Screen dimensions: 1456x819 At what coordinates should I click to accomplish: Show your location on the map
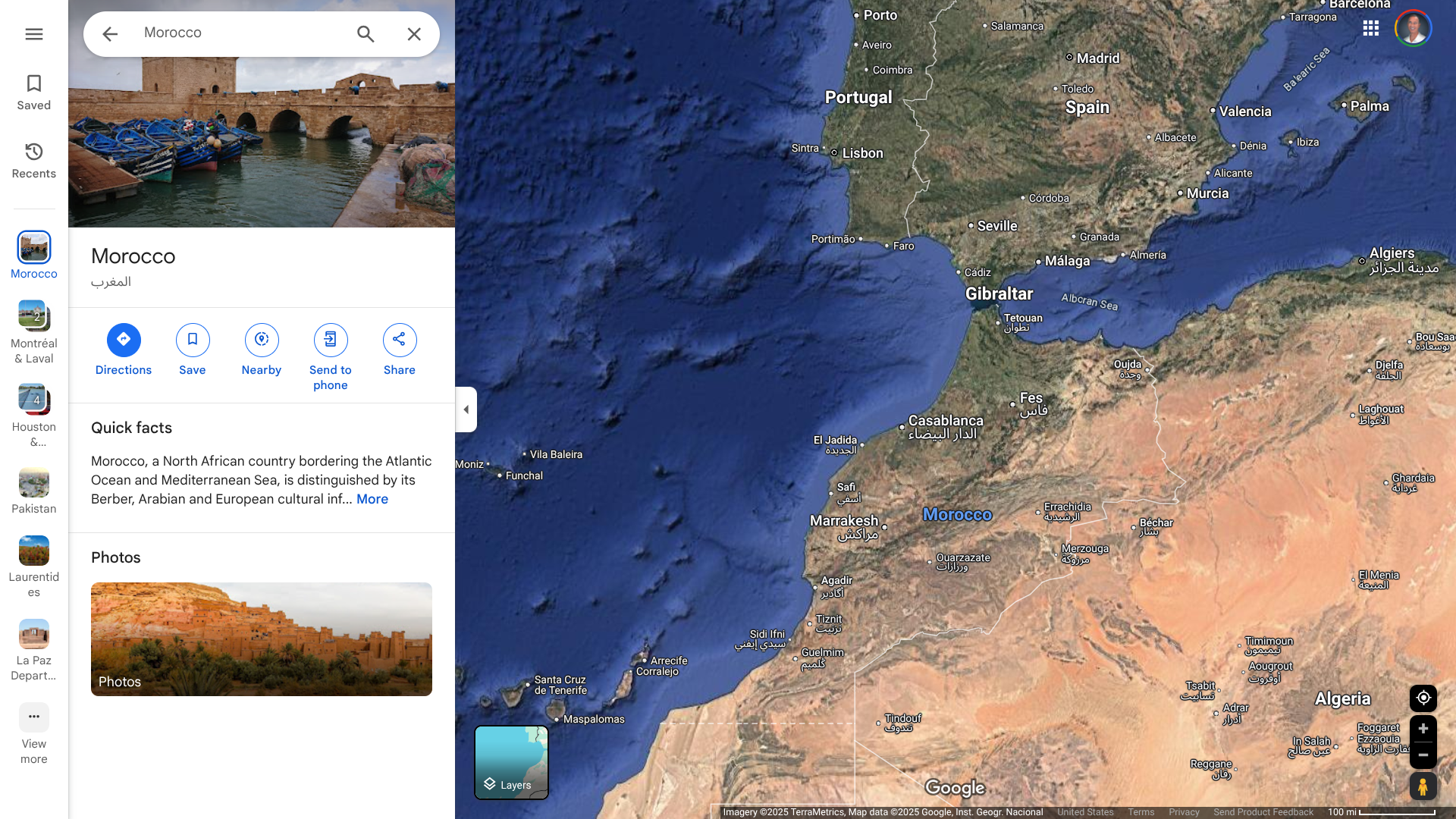[1423, 698]
